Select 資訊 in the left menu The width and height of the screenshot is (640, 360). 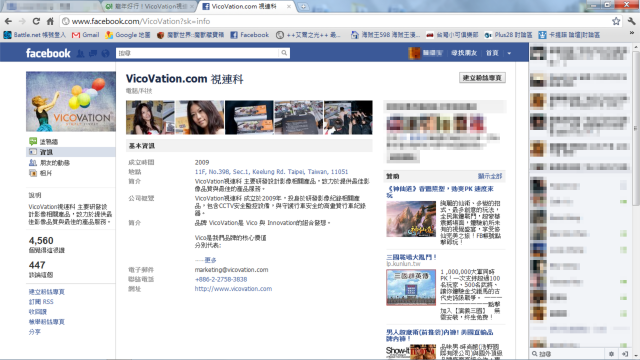71,152
